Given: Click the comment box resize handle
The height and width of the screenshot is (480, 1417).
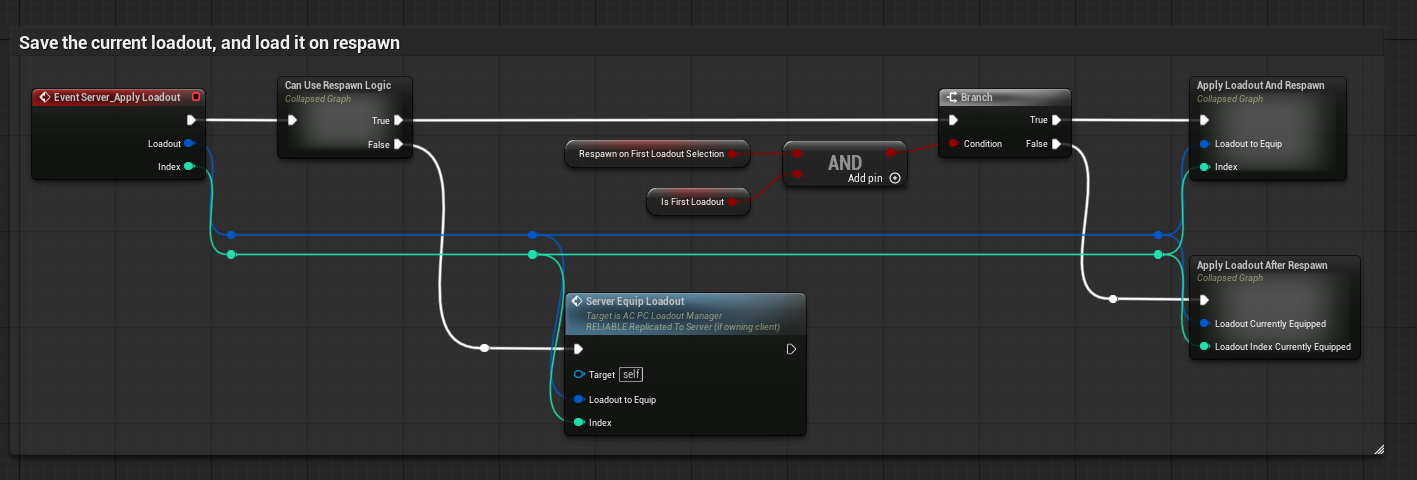Looking at the screenshot, I should (x=1379, y=449).
